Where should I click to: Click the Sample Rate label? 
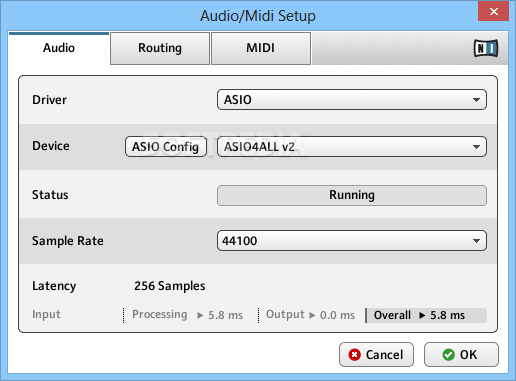[x=68, y=241]
